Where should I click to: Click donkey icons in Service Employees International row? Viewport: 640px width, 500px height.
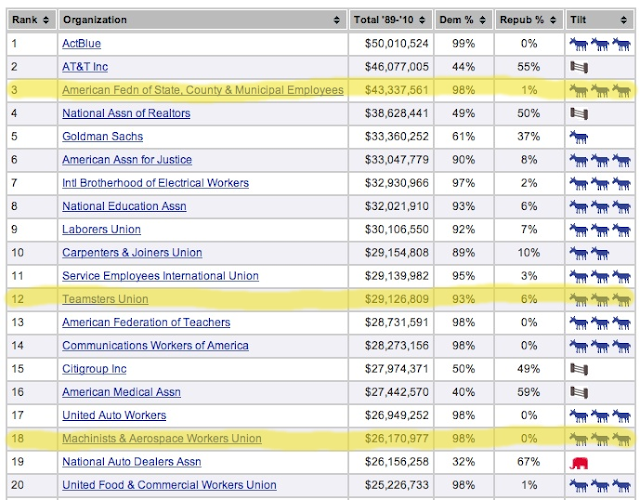(x=600, y=276)
